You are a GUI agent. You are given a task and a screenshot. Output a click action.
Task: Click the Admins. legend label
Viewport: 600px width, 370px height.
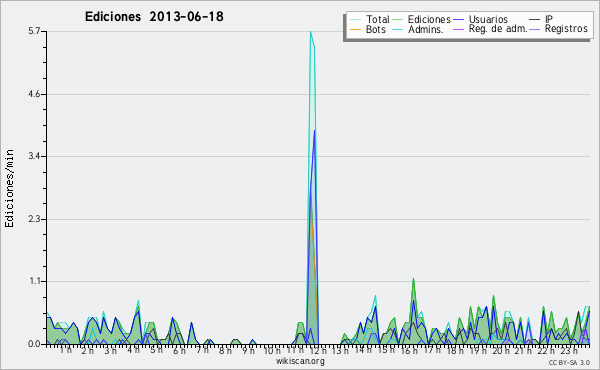pyautogui.click(x=426, y=29)
